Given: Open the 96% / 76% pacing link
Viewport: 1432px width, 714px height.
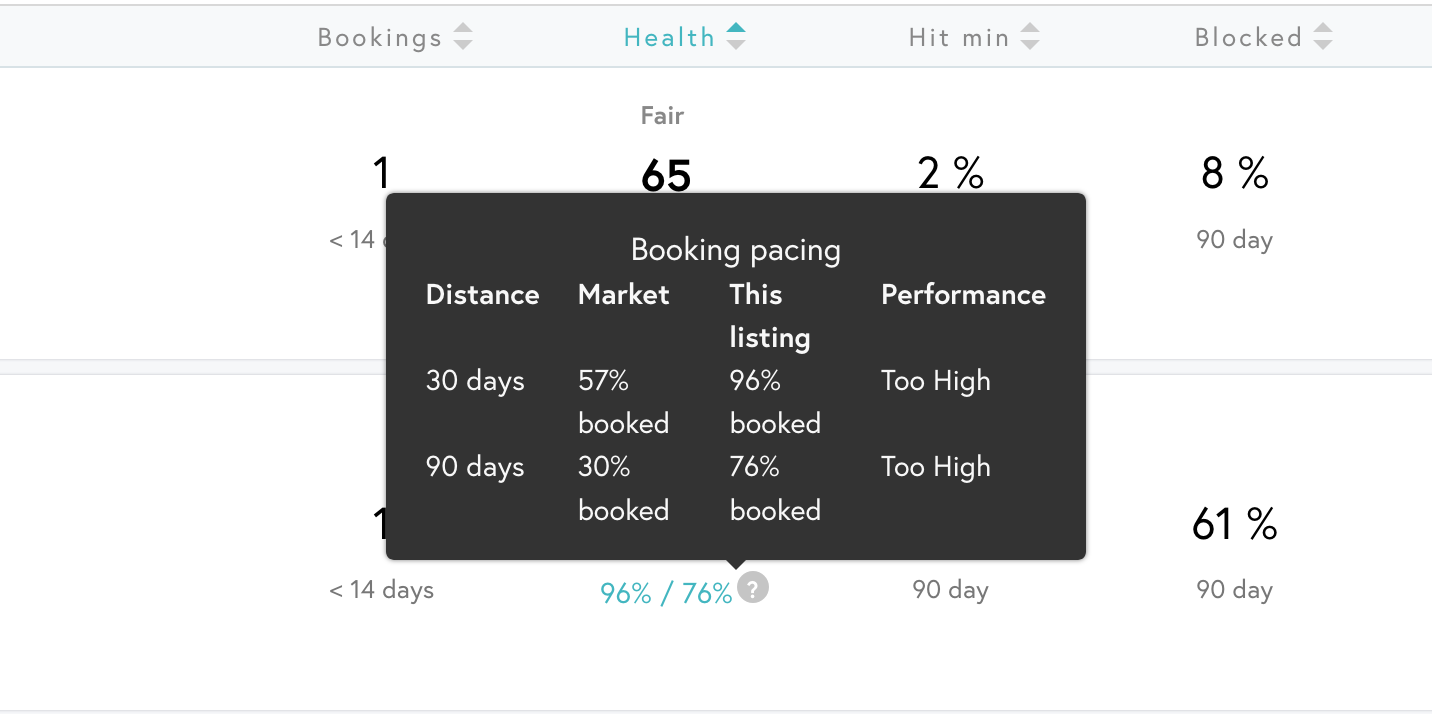Looking at the screenshot, I should [666, 593].
